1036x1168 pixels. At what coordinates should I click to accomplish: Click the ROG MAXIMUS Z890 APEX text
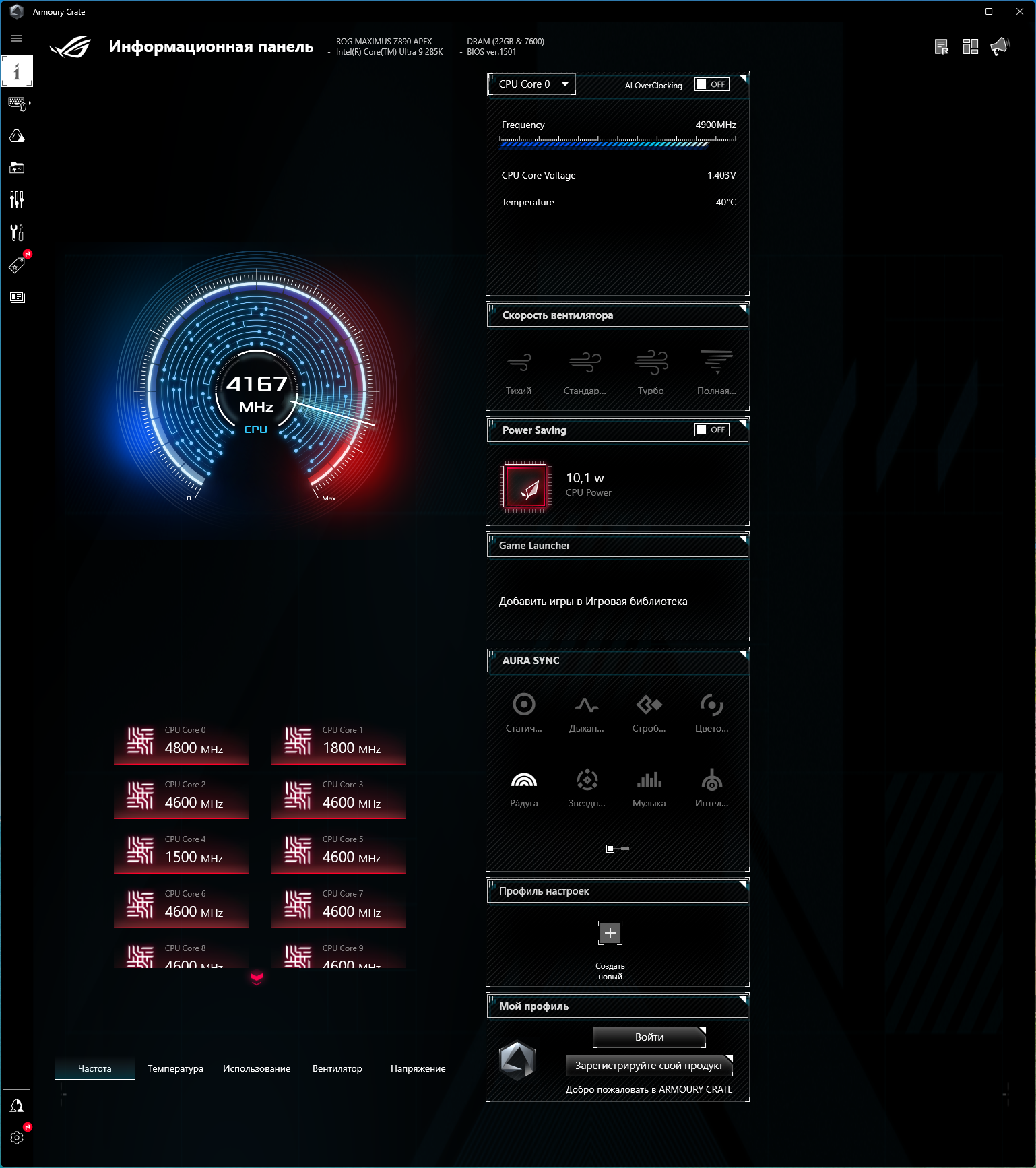point(384,42)
